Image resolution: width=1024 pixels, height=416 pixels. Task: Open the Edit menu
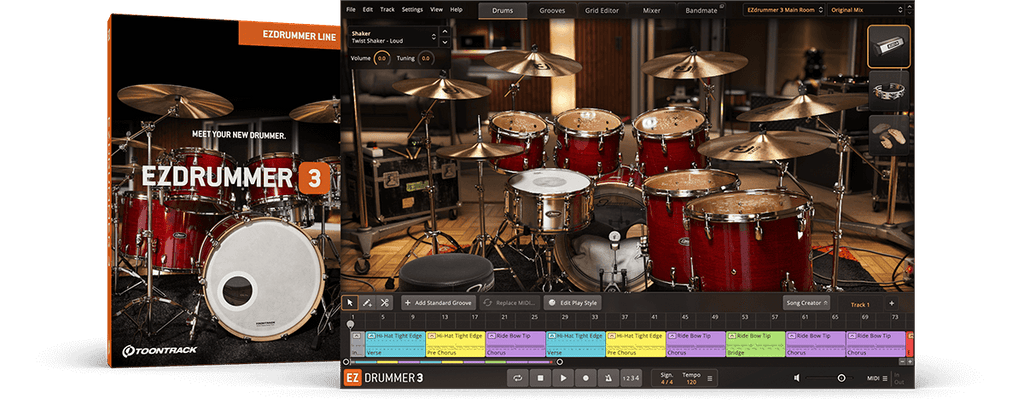pyautogui.click(x=368, y=10)
